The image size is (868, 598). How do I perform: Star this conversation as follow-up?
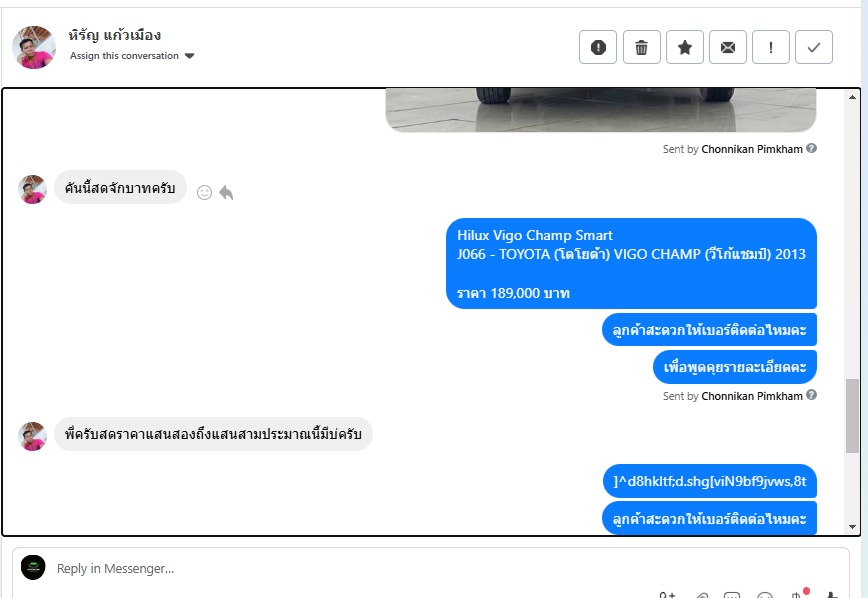coord(685,47)
